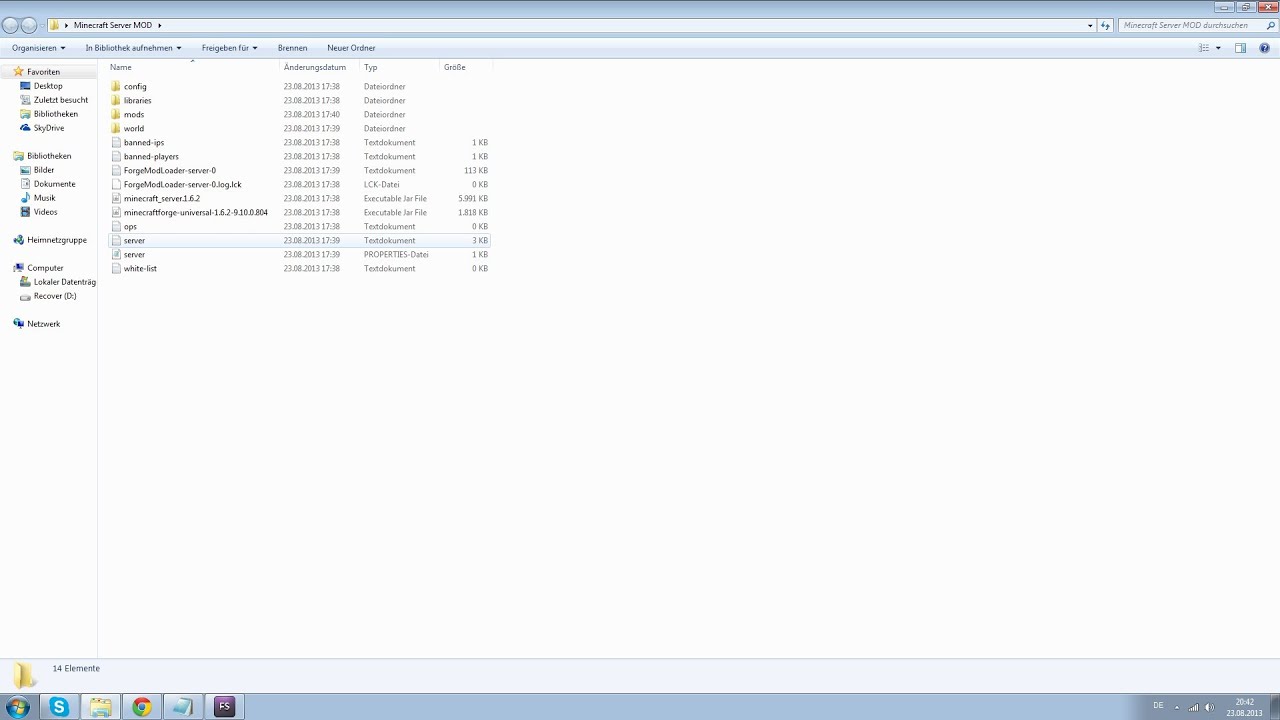Select the Bibliotheken group header
The height and width of the screenshot is (720, 1280).
[49, 156]
